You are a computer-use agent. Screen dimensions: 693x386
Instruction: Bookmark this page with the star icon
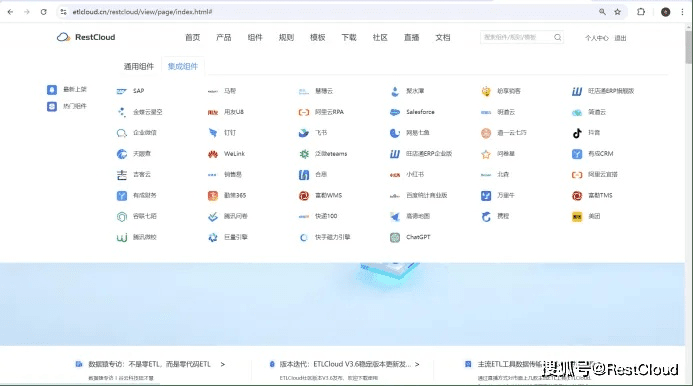[x=617, y=12]
